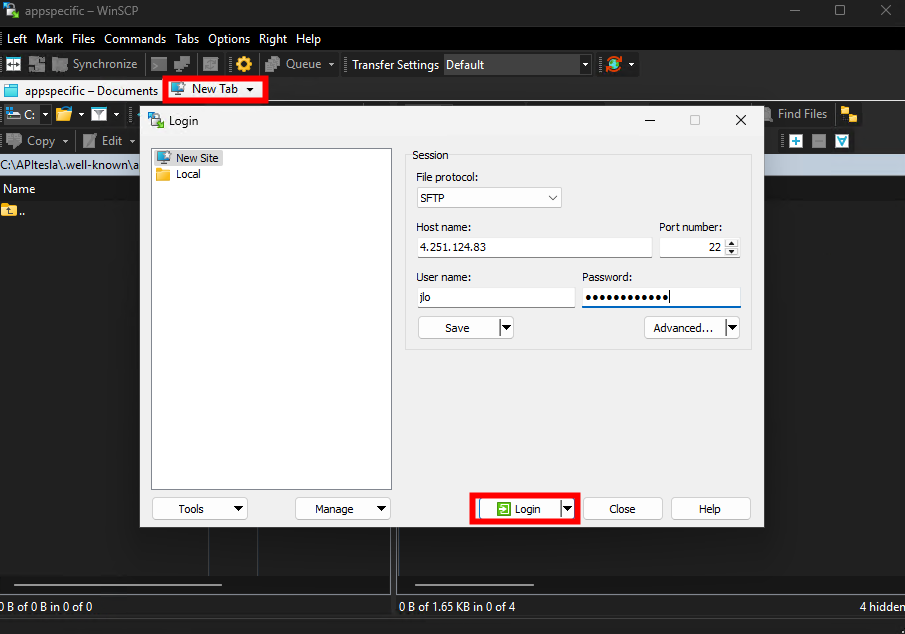This screenshot has width=905, height=634.
Task: Click '0 B of 1.65 KB in 0 of 4' status
Action: (457, 607)
